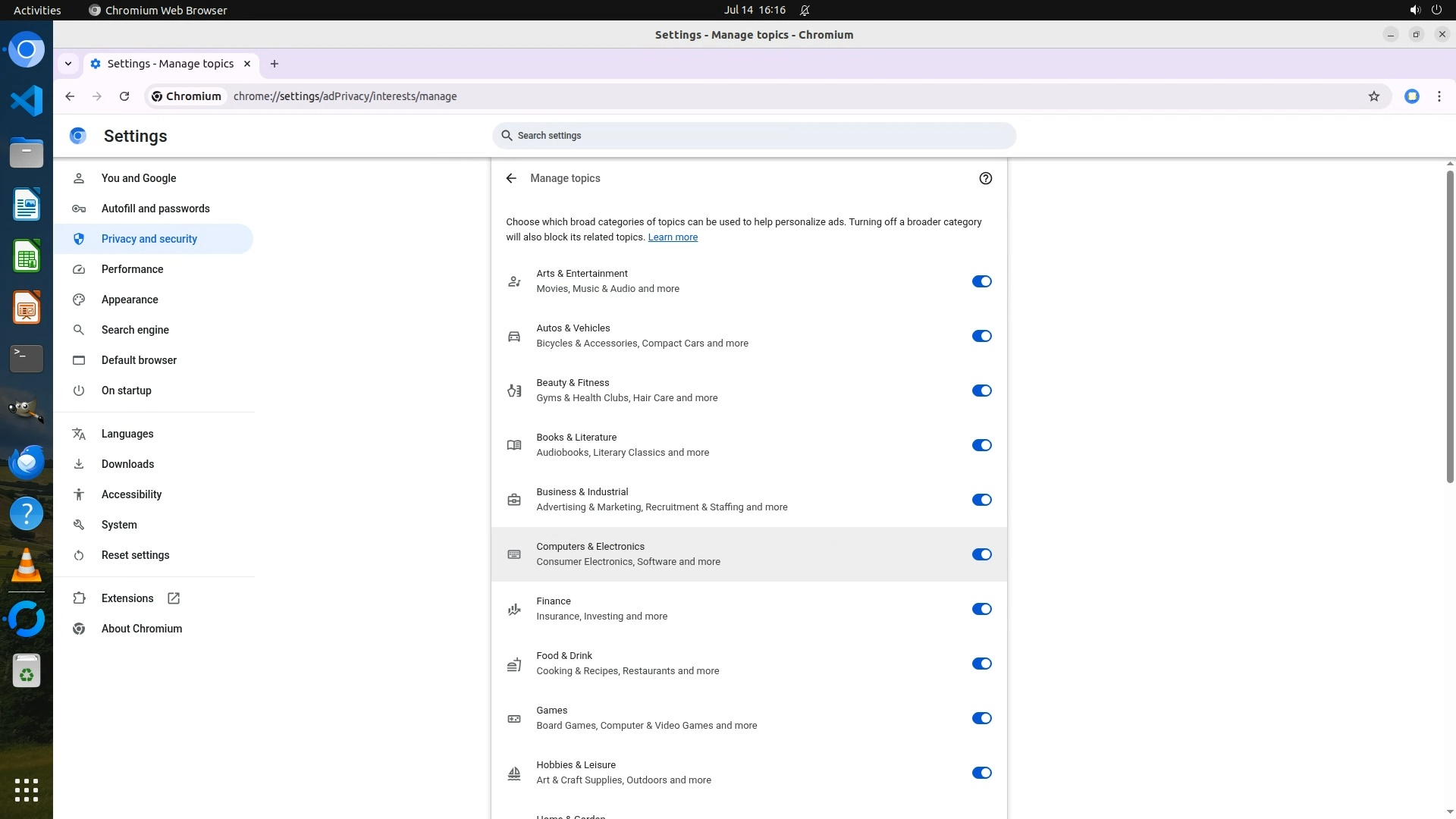The height and width of the screenshot is (819, 1456).
Task: Open the Appearance settings section
Action: pyautogui.click(x=130, y=300)
